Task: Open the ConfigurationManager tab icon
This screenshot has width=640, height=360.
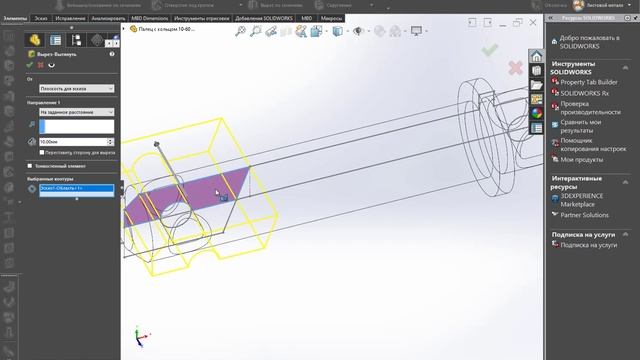Action: 76,40
